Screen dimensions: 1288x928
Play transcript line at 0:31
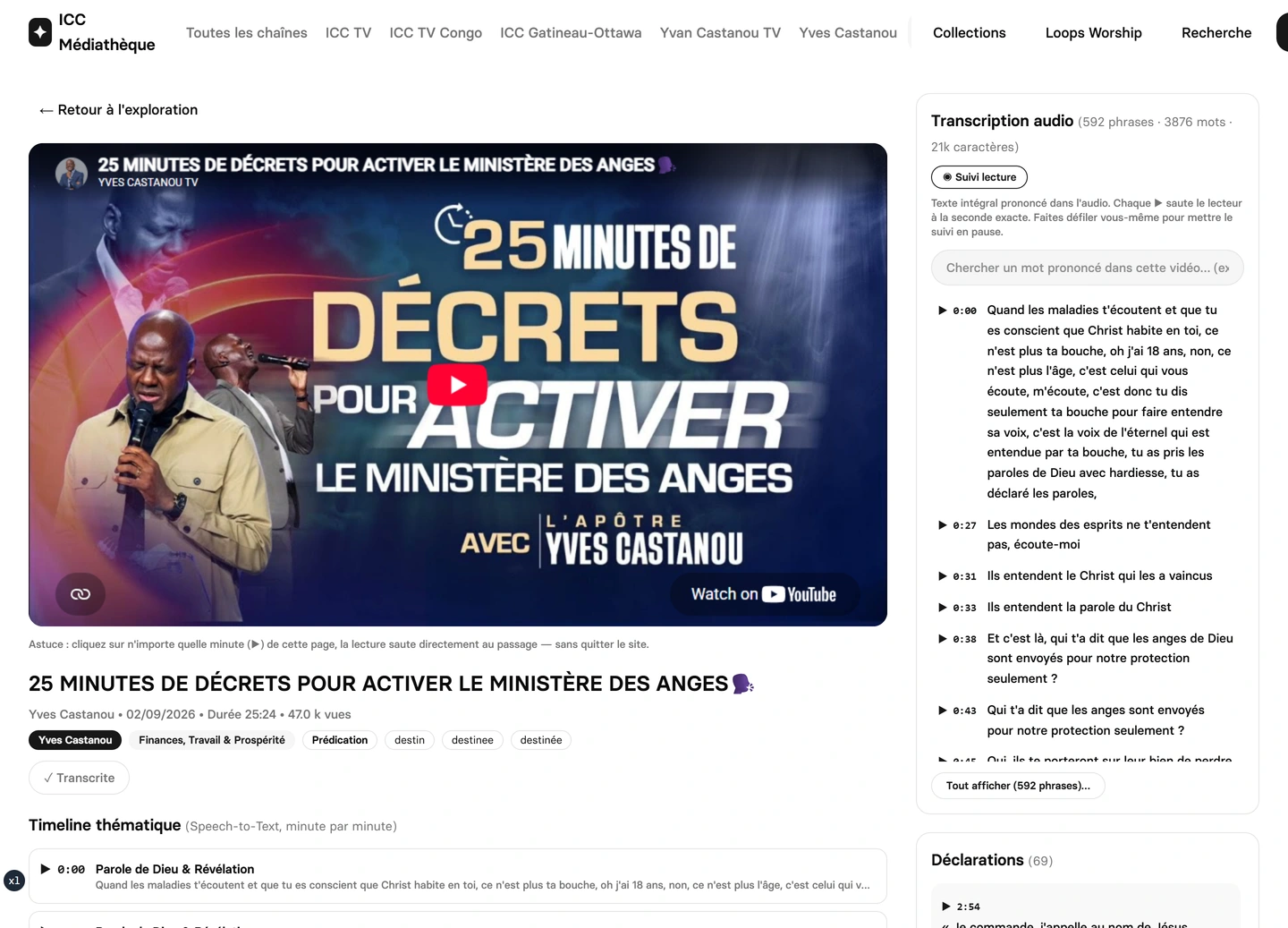(957, 576)
